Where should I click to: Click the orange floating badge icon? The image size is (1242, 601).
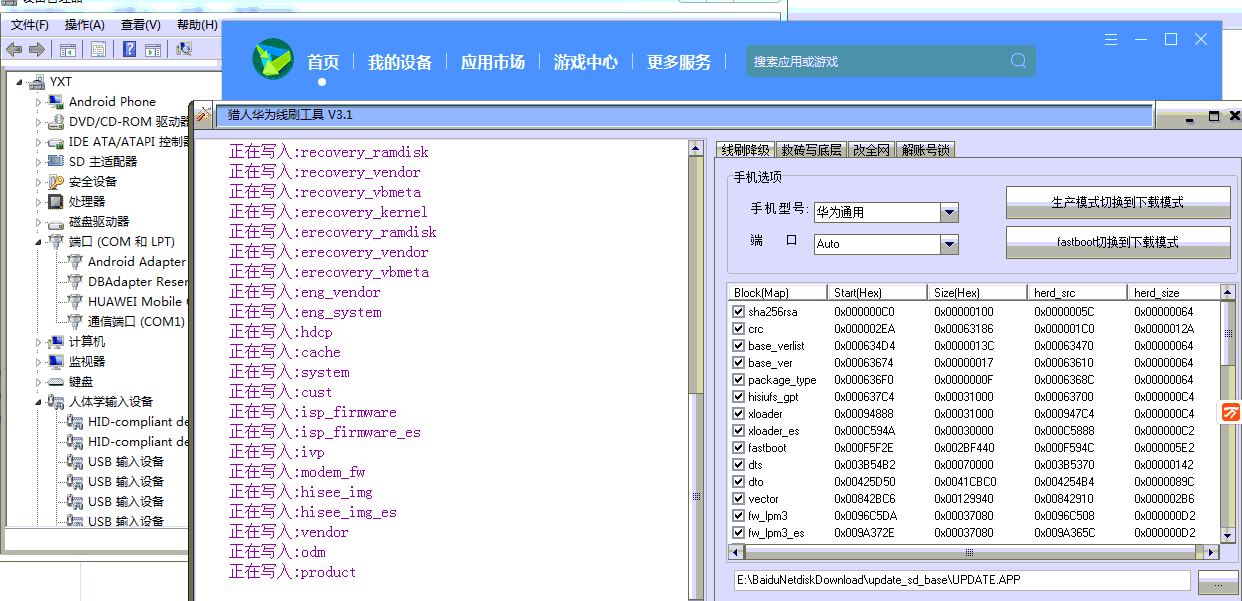tap(1230, 412)
